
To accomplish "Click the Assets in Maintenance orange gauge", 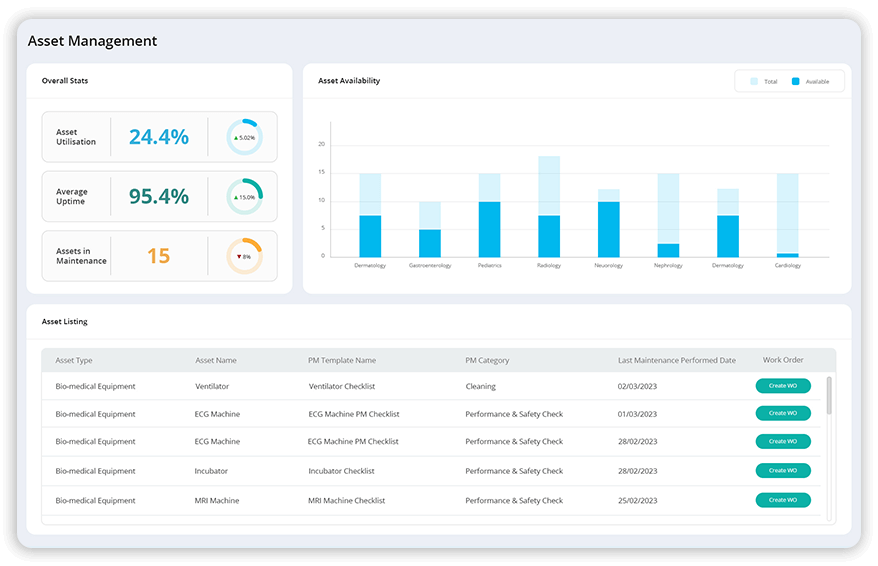I will click(244, 256).
